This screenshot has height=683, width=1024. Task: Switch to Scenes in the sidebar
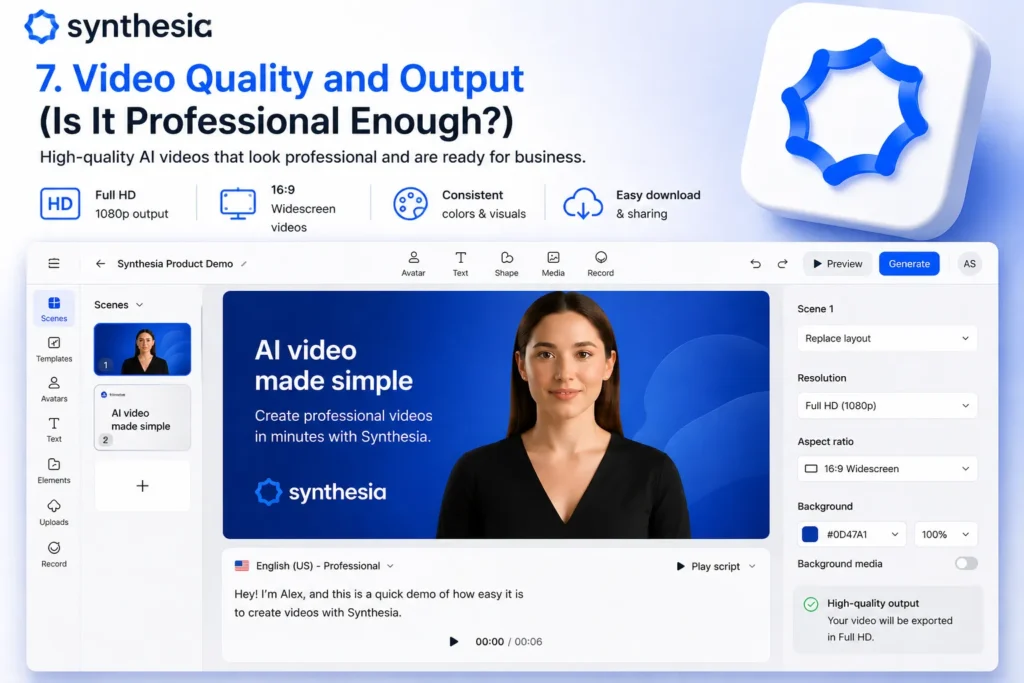point(54,309)
